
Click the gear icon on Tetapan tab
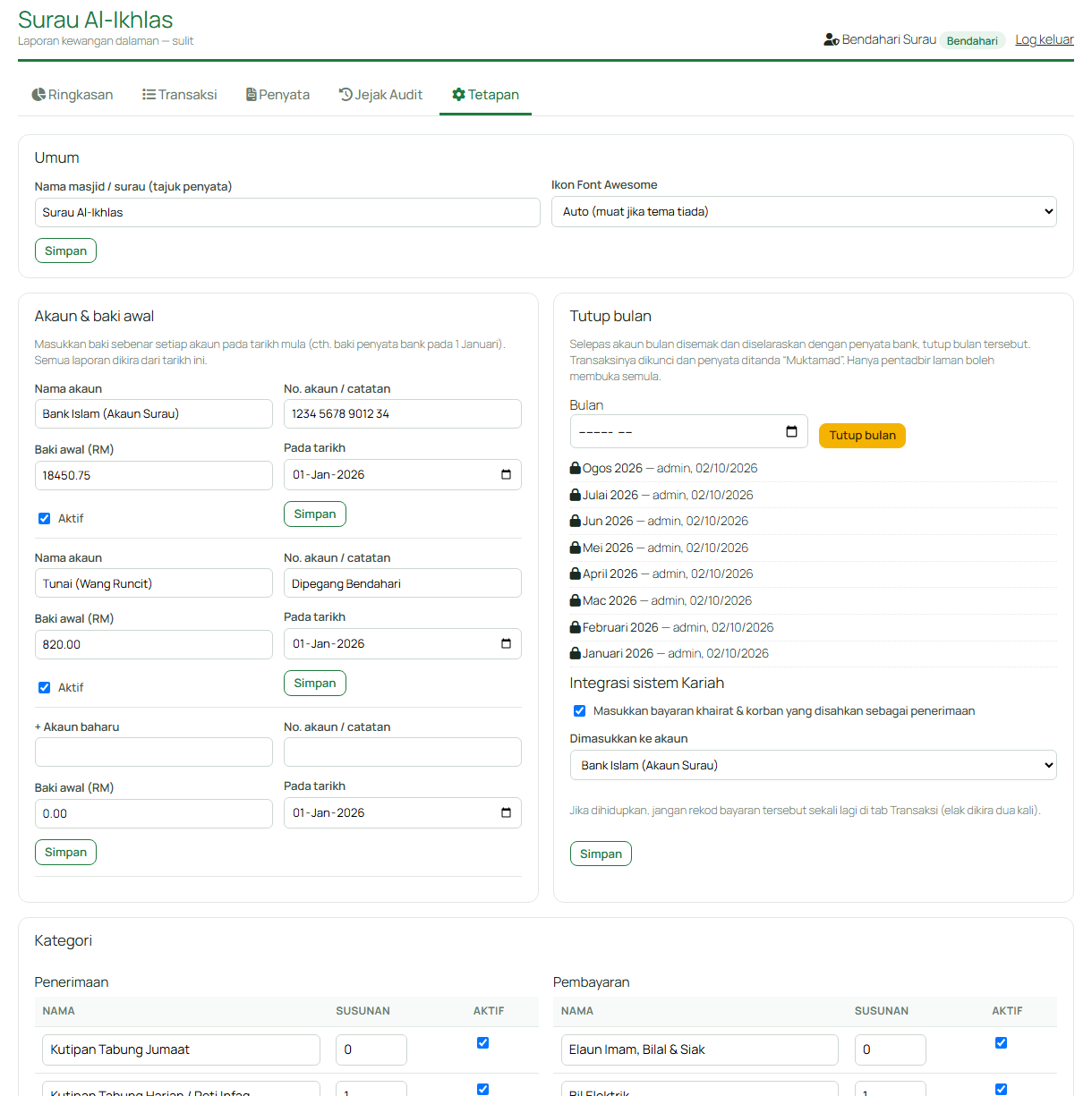point(458,94)
